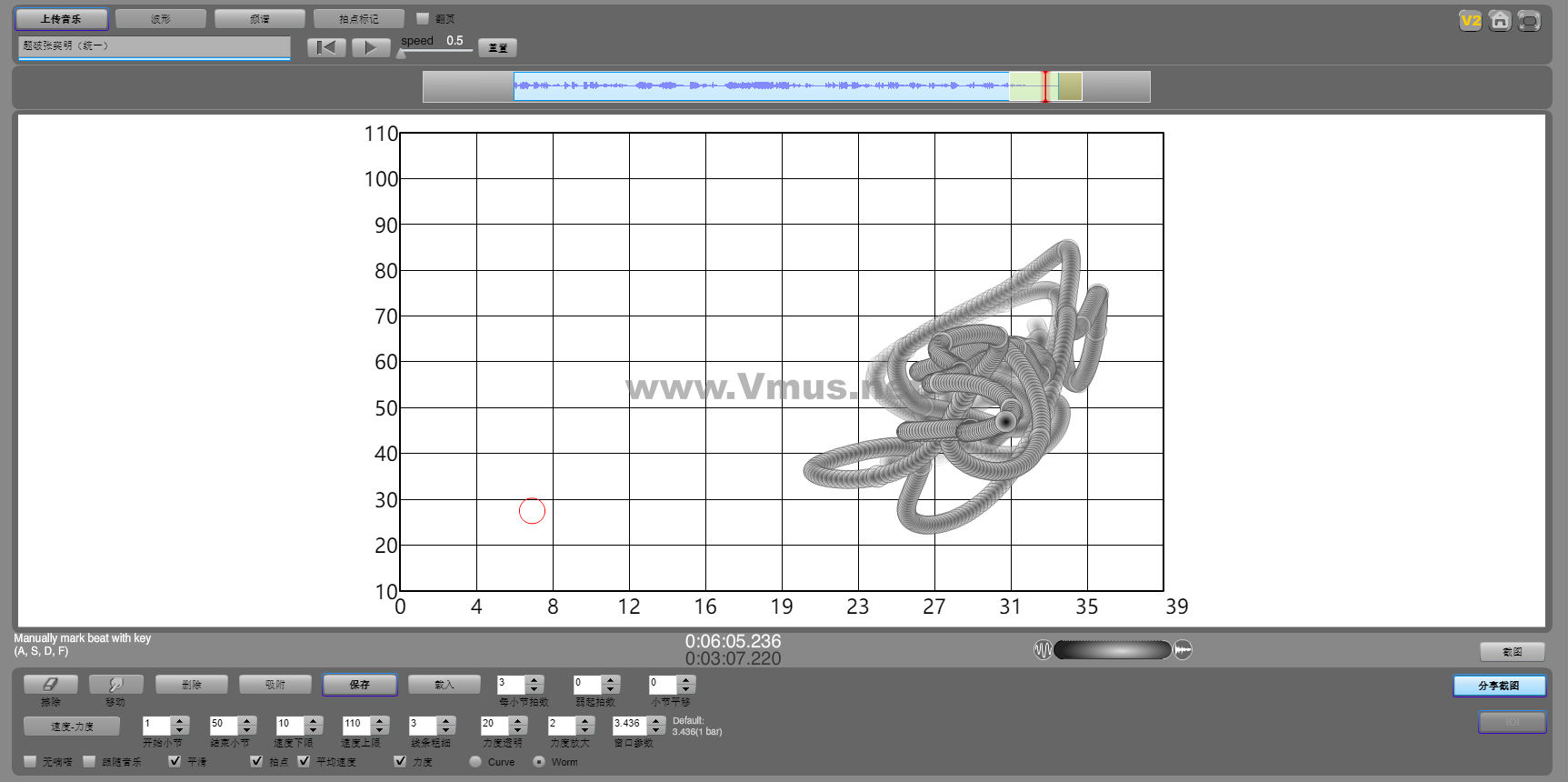Click the 速度-力度 tempo-dynamics button

pyautogui.click(x=72, y=727)
